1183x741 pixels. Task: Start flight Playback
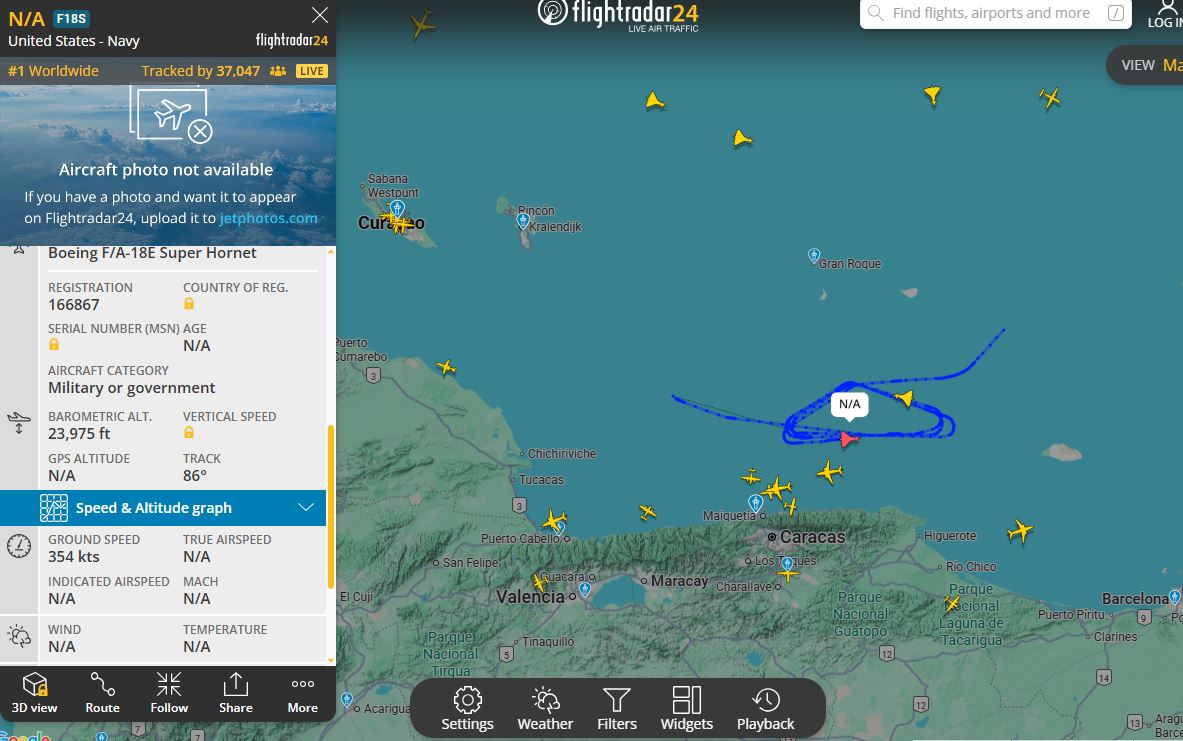[x=765, y=709]
